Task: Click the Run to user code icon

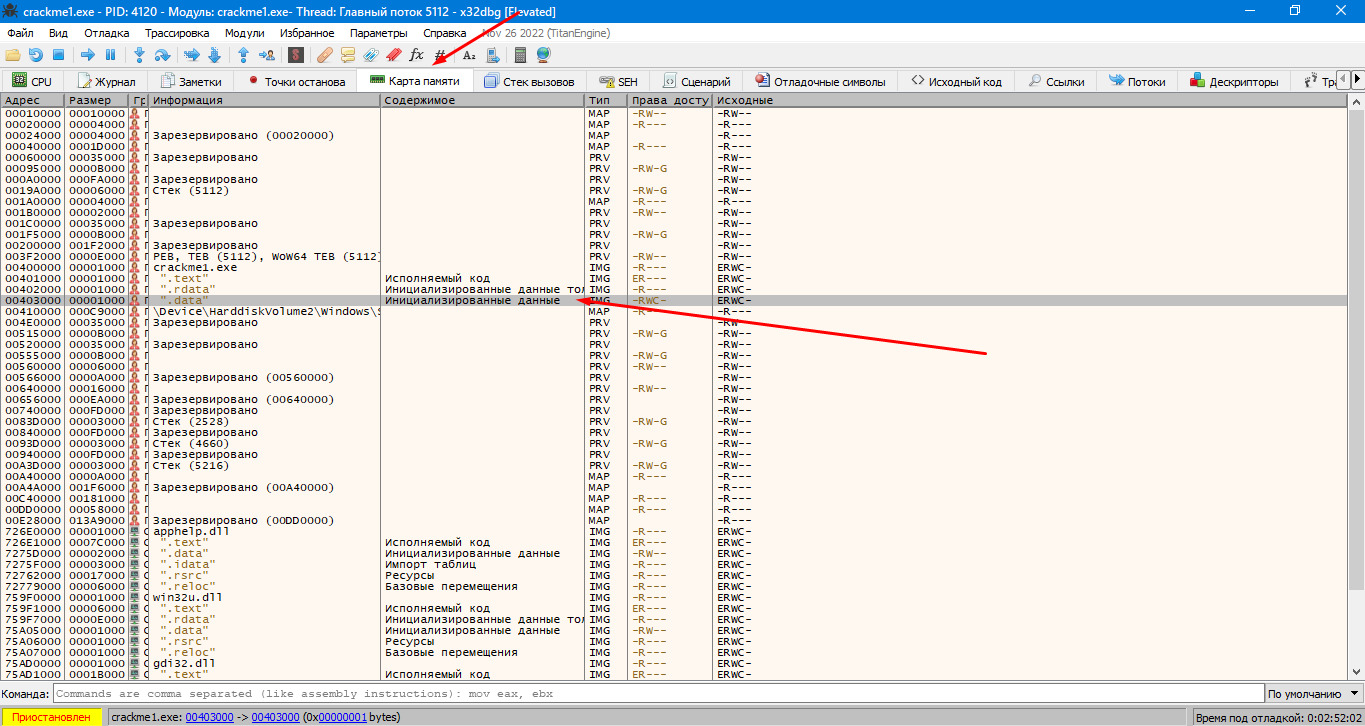Action: point(266,55)
